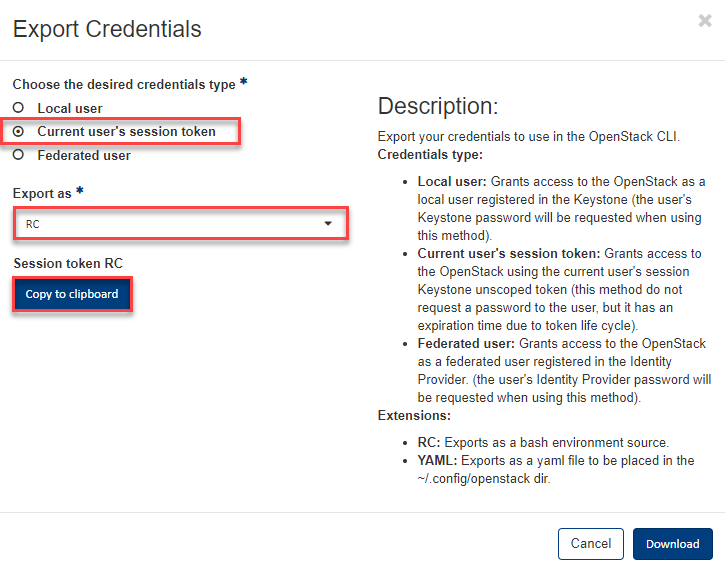
Task: Click the Export as dropdown arrow
Action: pyautogui.click(x=328, y=224)
